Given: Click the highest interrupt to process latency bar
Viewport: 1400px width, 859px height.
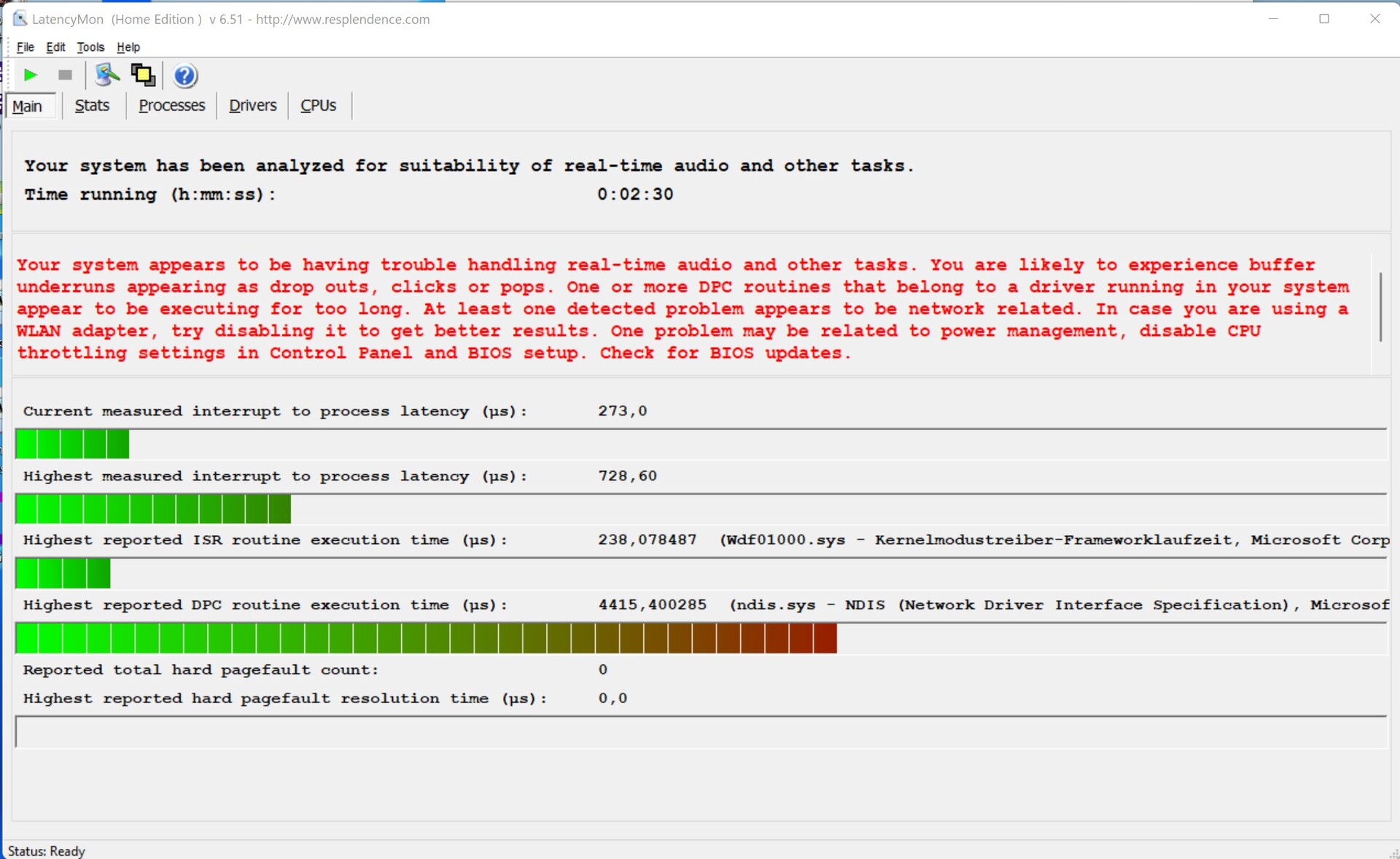Looking at the screenshot, I should 153,509.
